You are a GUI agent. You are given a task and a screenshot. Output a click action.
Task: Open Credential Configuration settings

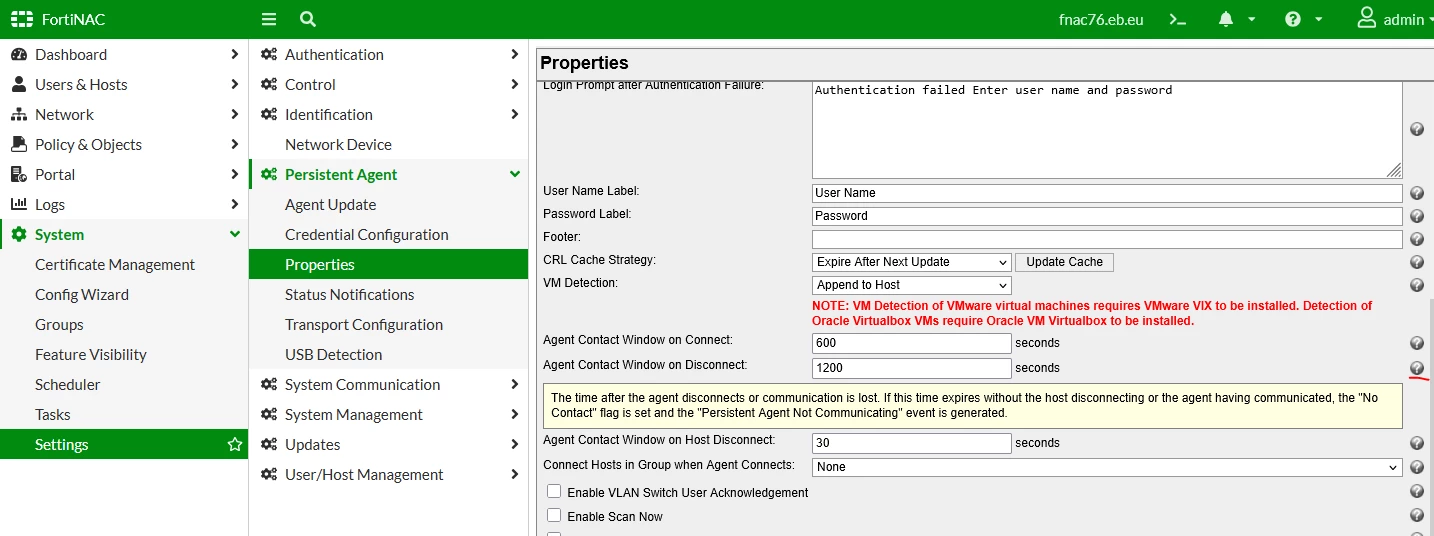point(367,234)
